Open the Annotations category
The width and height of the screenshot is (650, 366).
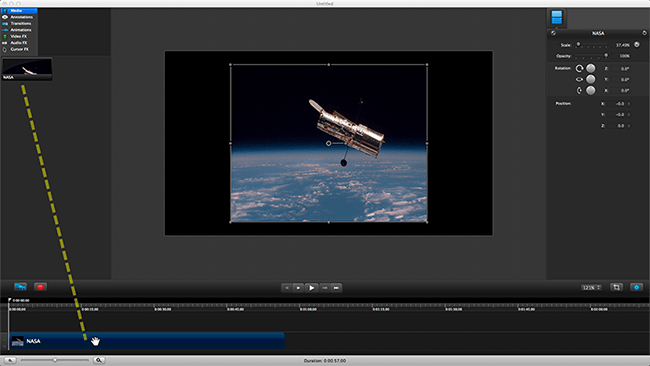point(19,17)
